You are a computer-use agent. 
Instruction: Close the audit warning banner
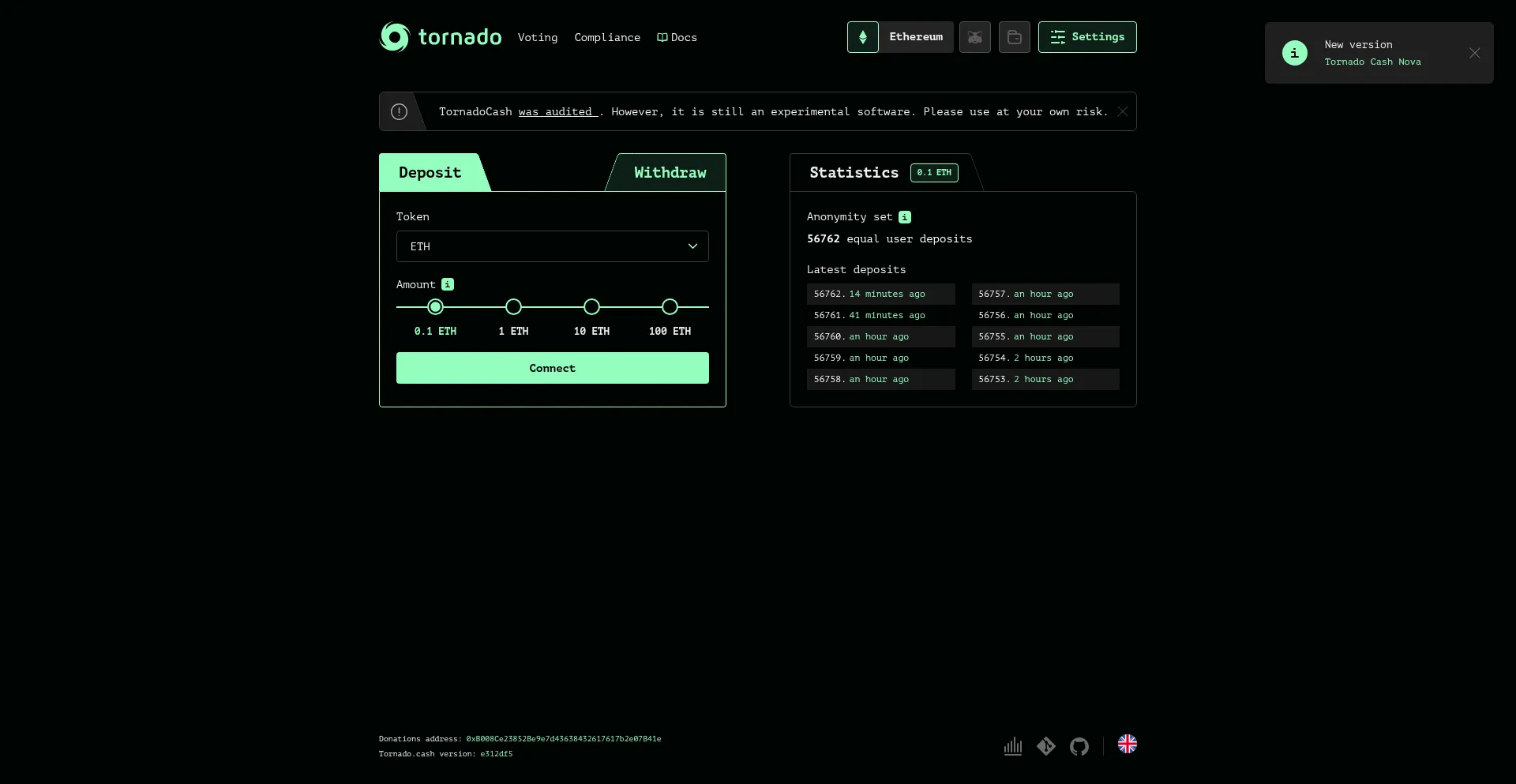[x=1122, y=111]
